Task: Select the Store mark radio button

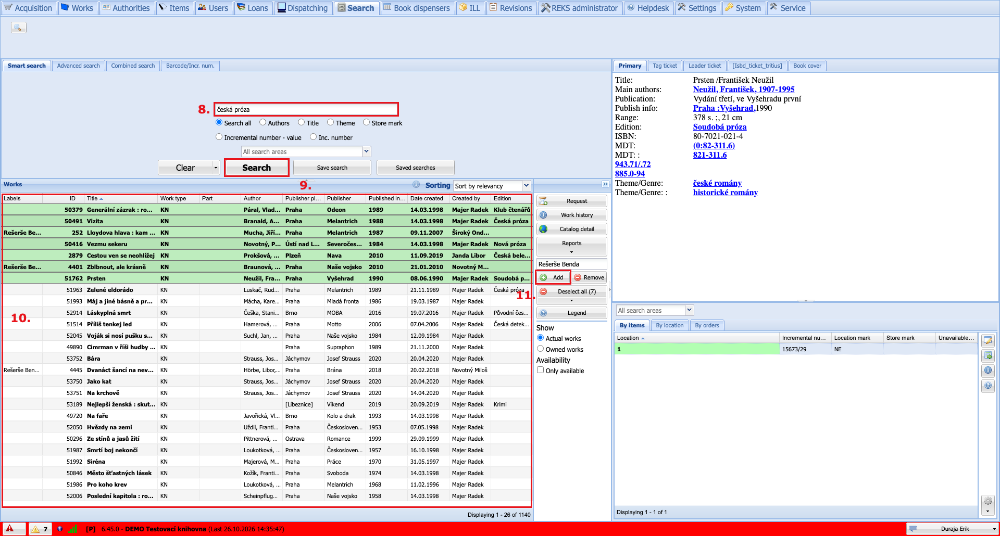Action: pos(366,123)
